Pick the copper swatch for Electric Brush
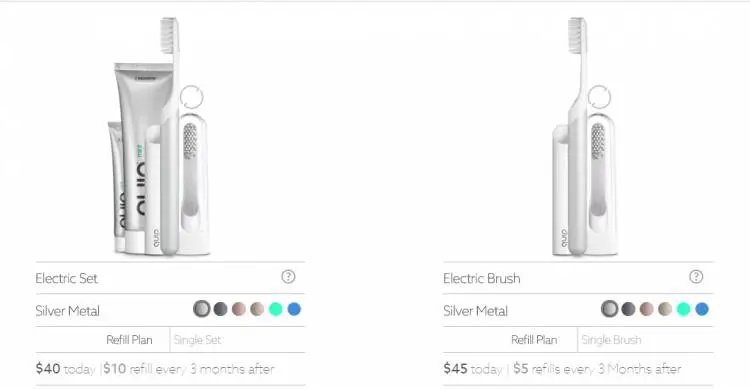This screenshot has height=389, width=750. coord(647,309)
